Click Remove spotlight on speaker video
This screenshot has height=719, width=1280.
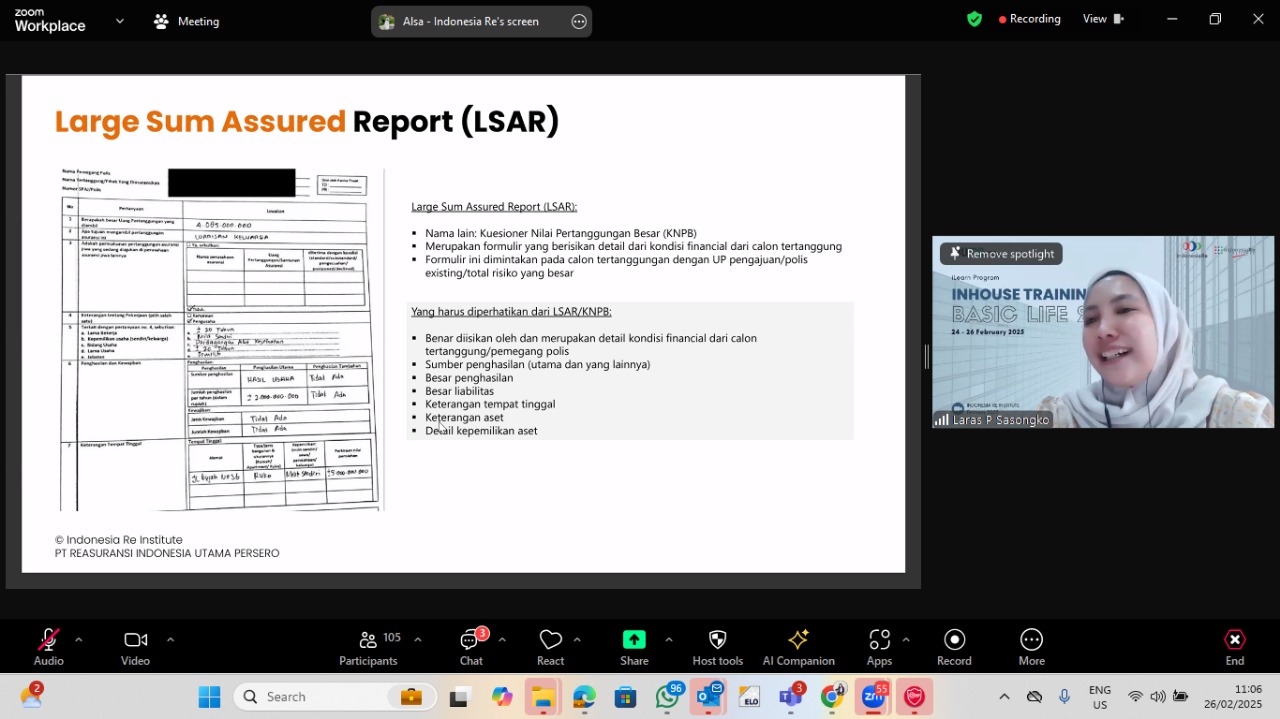point(1001,254)
